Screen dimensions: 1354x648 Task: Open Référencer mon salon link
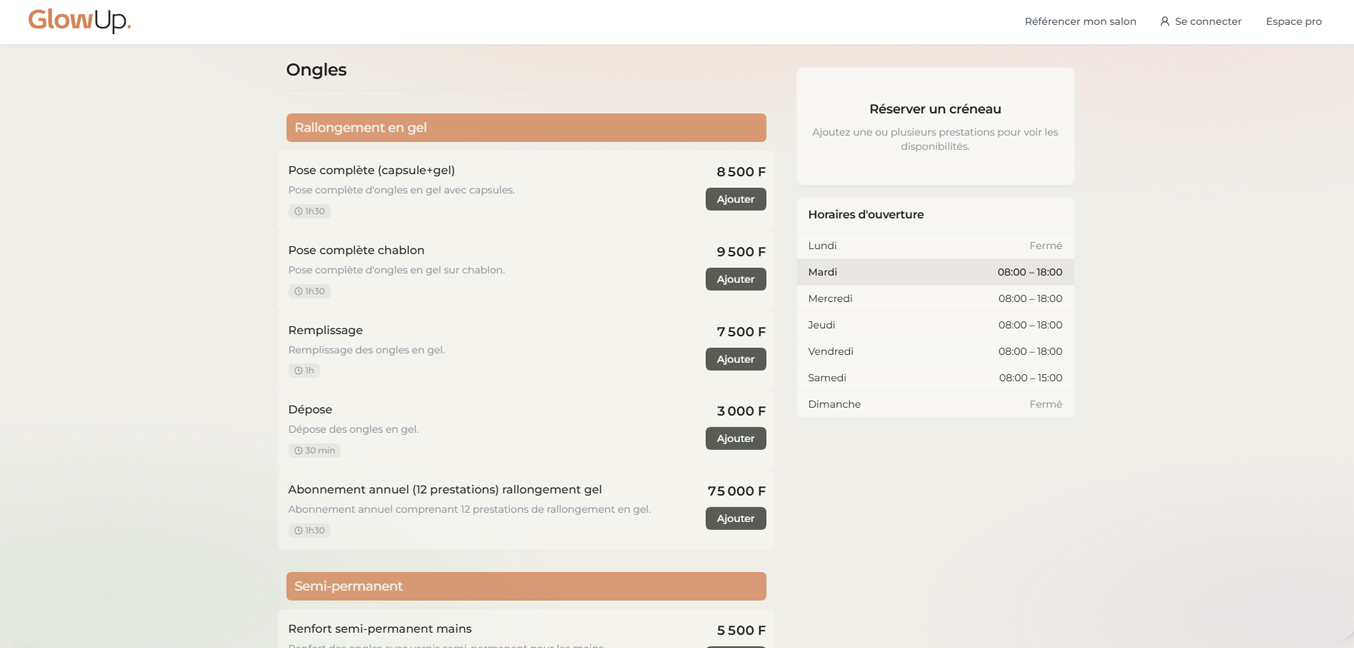pyautogui.click(x=1080, y=21)
